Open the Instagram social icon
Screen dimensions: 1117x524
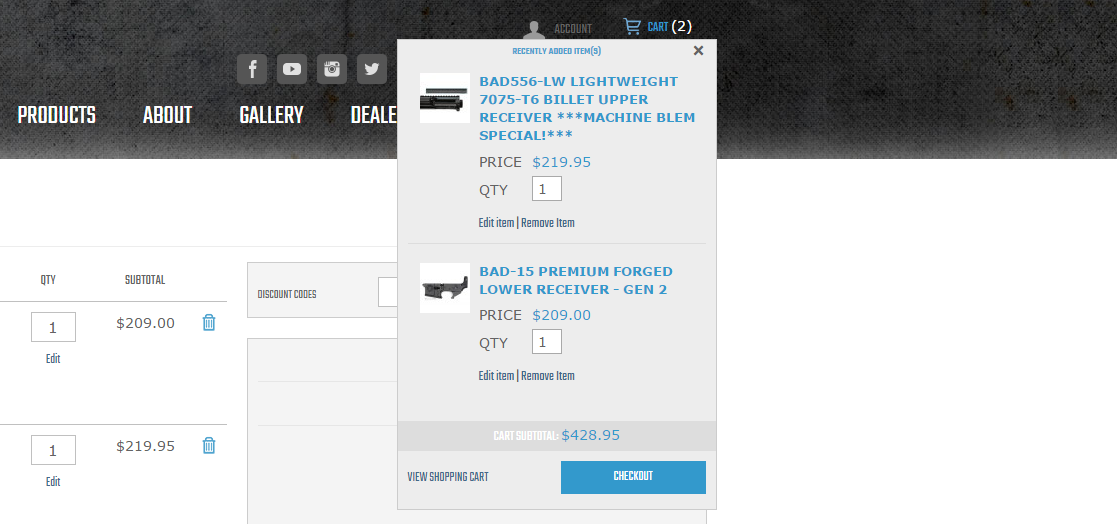(x=332, y=69)
